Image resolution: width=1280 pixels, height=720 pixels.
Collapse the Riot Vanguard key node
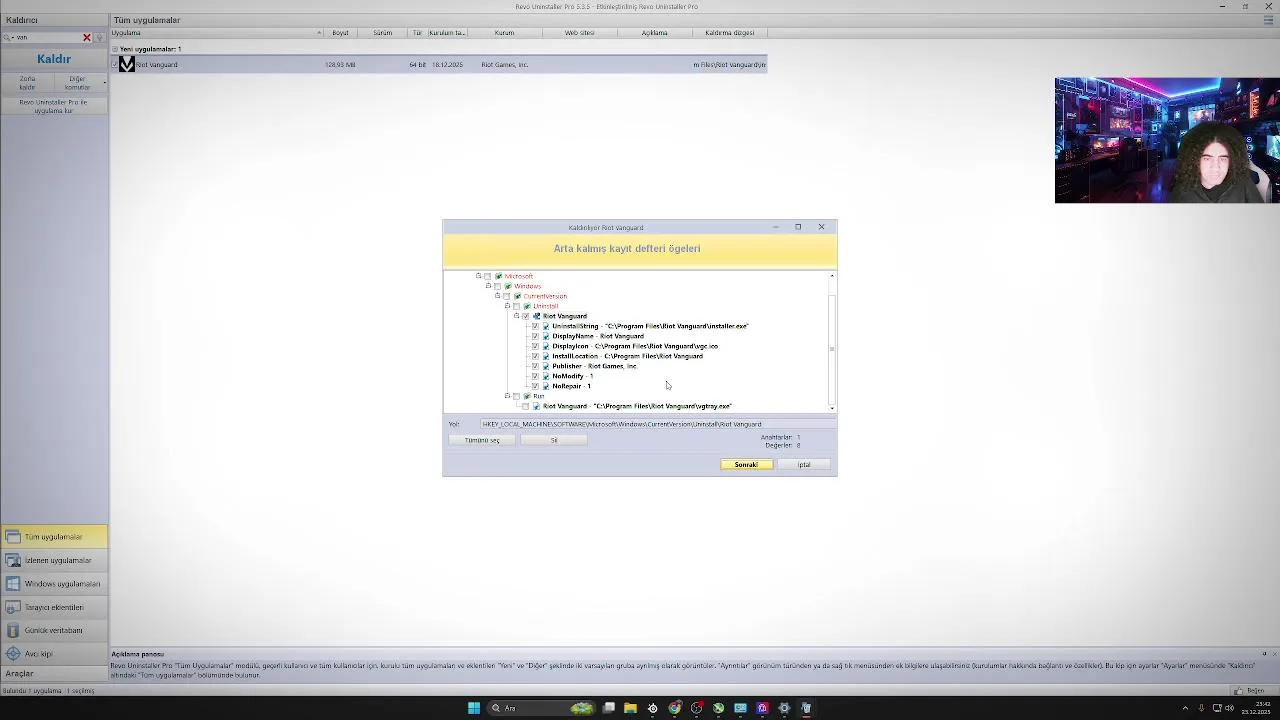pos(517,316)
